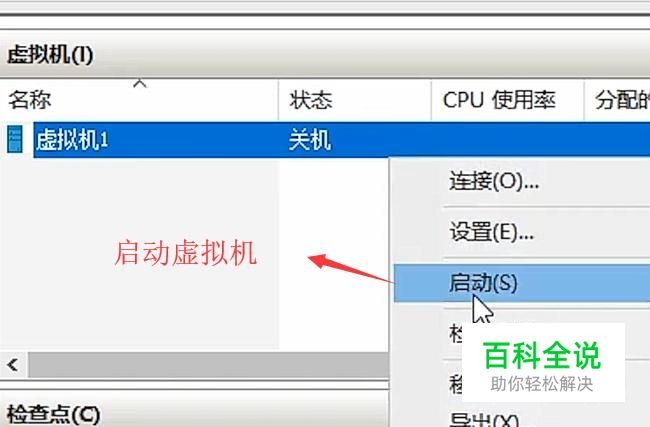Click the 检查点(C) panel header
The height and width of the screenshot is (427, 650).
coord(53,414)
